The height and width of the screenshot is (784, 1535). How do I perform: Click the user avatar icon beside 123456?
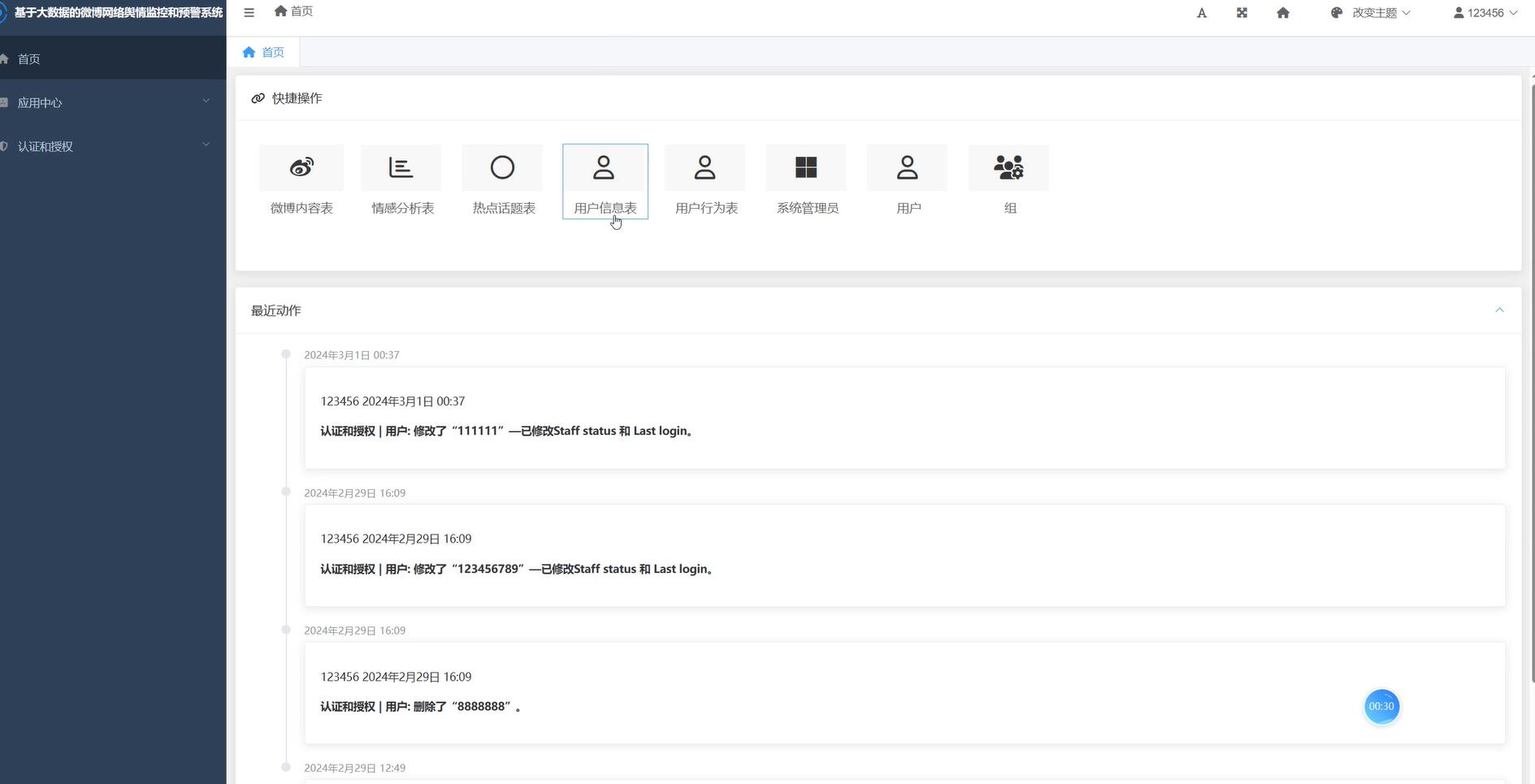click(1459, 13)
